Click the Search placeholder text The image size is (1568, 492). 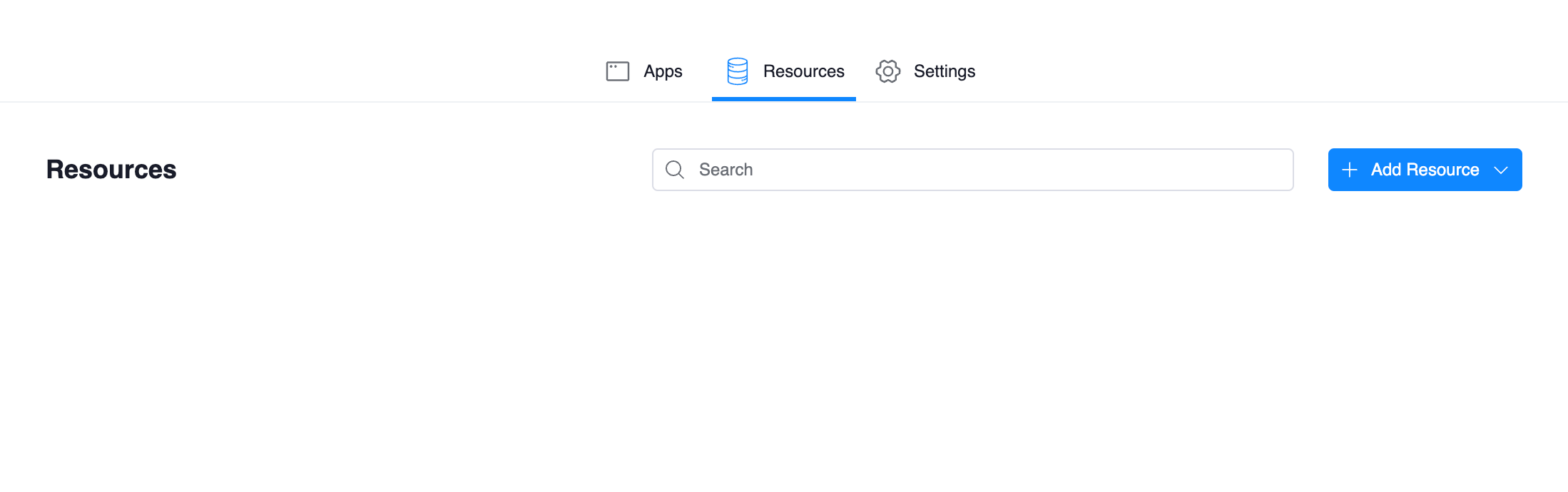(x=726, y=170)
